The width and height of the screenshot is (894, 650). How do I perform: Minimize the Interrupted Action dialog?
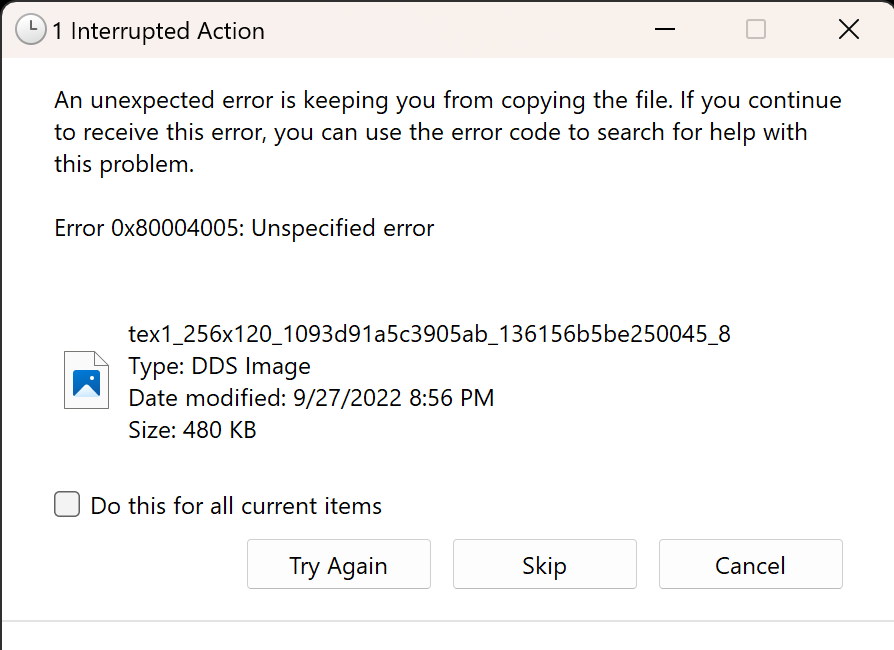coord(665,29)
